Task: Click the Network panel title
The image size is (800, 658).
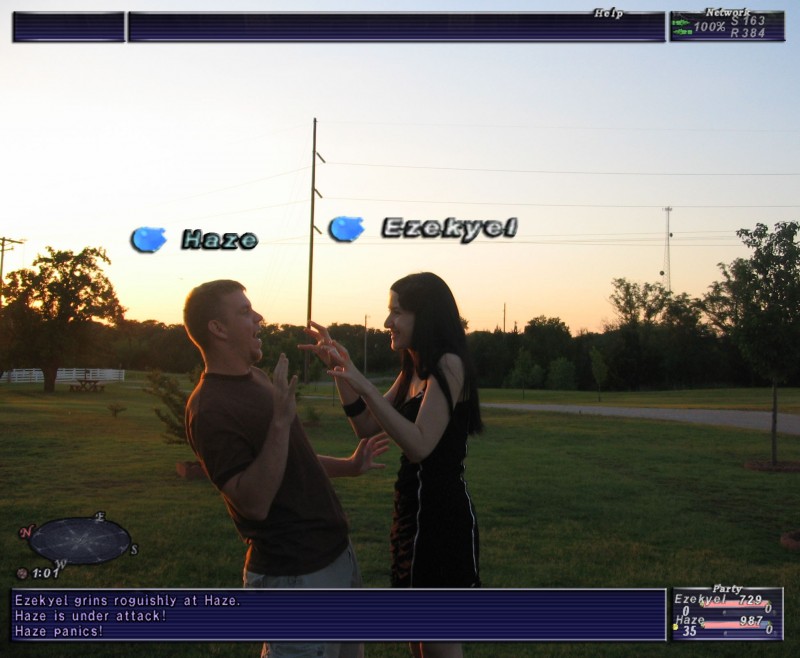Action: [x=727, y=12]
